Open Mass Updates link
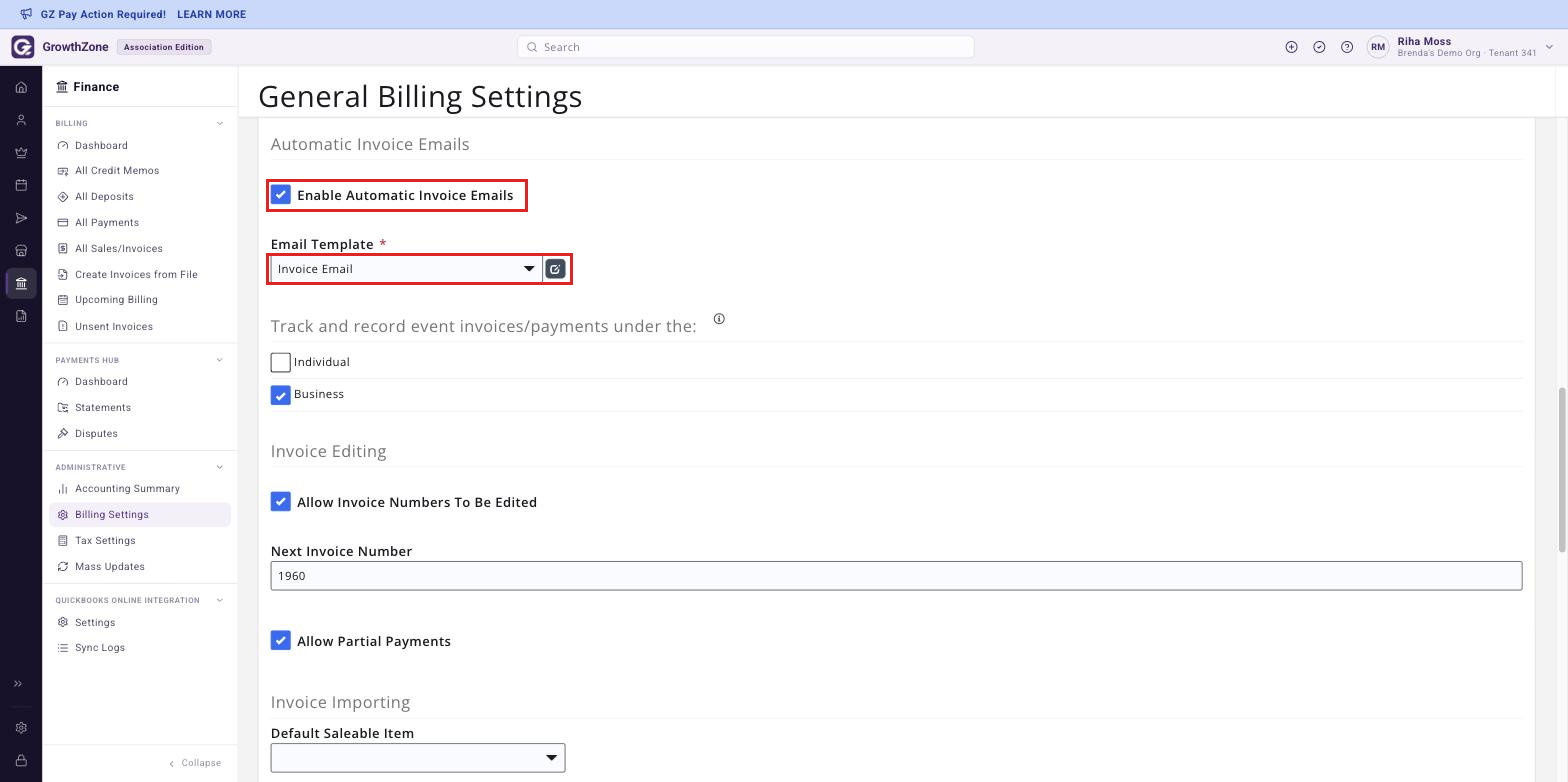 110,567
